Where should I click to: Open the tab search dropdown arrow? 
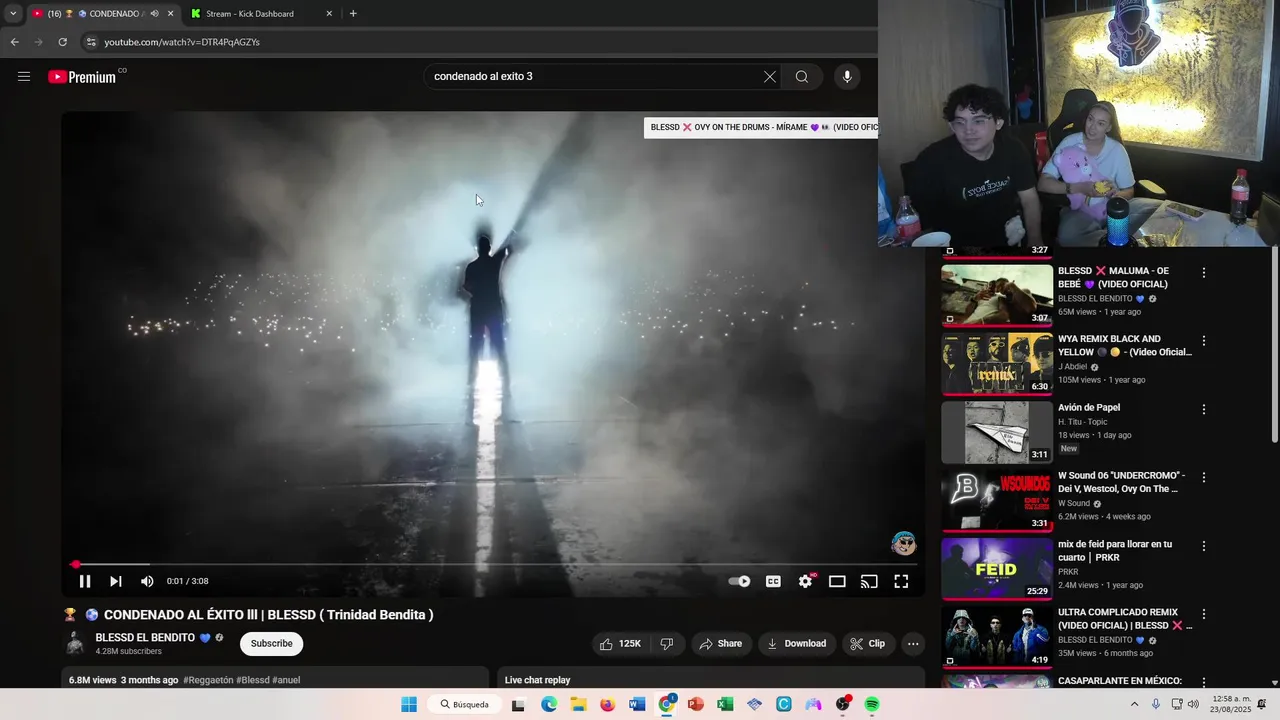pyautogui.click(x=13, y=14)
